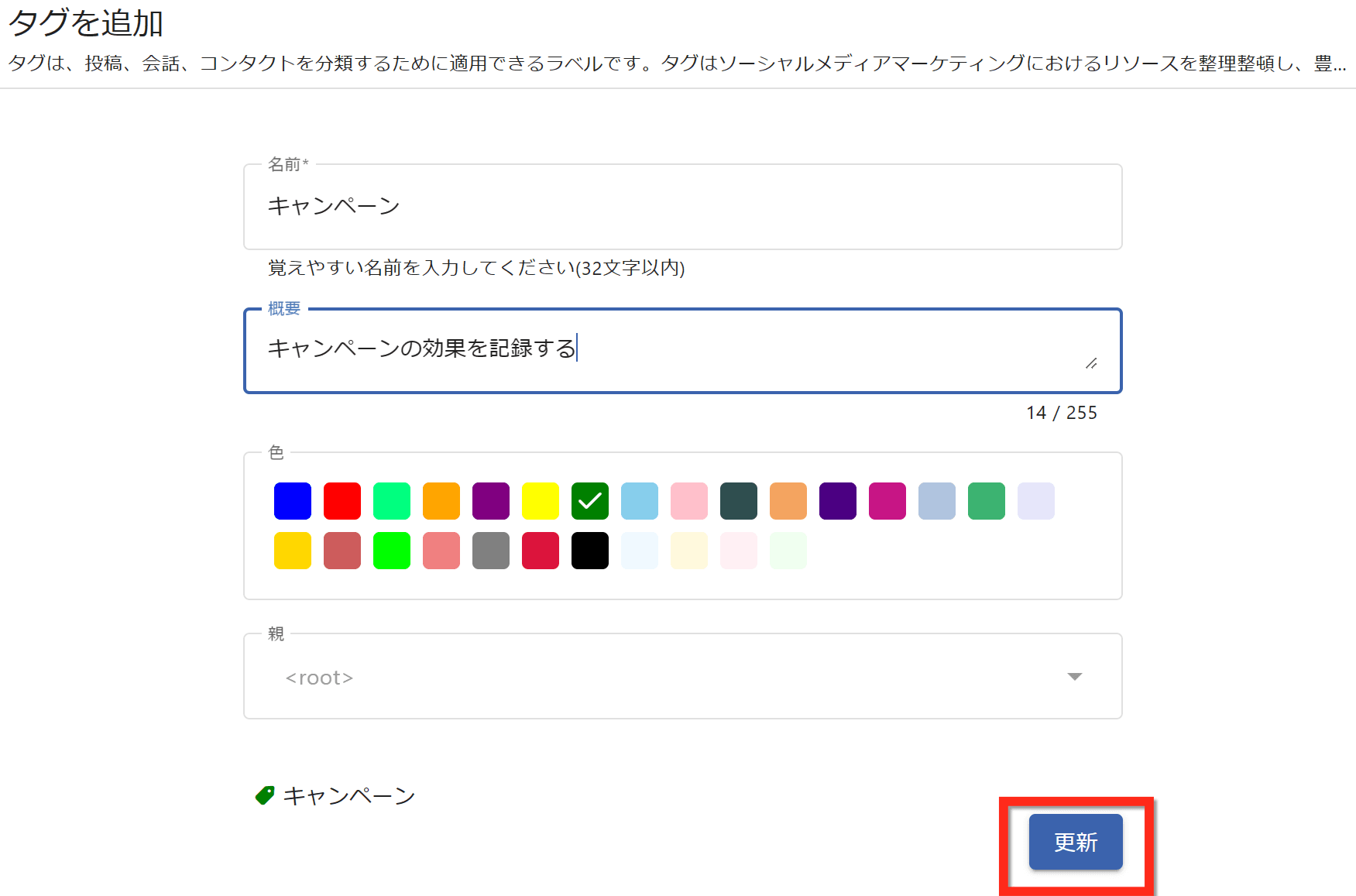Select the spring green color swatch

392,501
